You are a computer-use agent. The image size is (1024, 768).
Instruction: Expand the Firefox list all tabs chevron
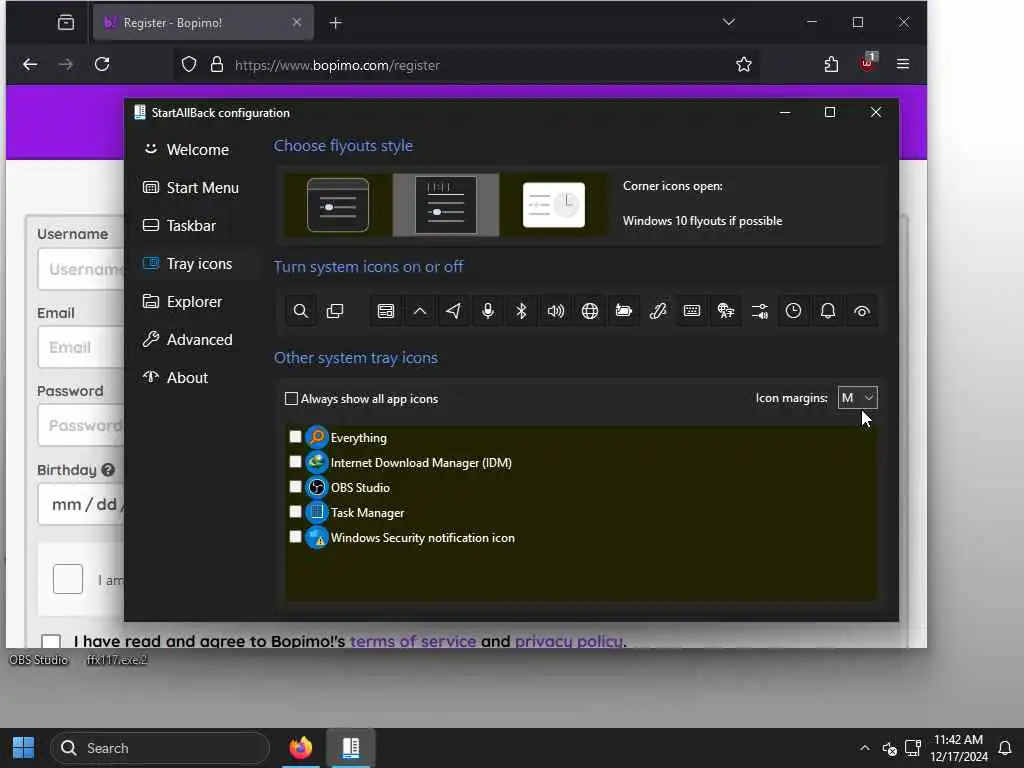pyautogui.click(x=729, y=22)
